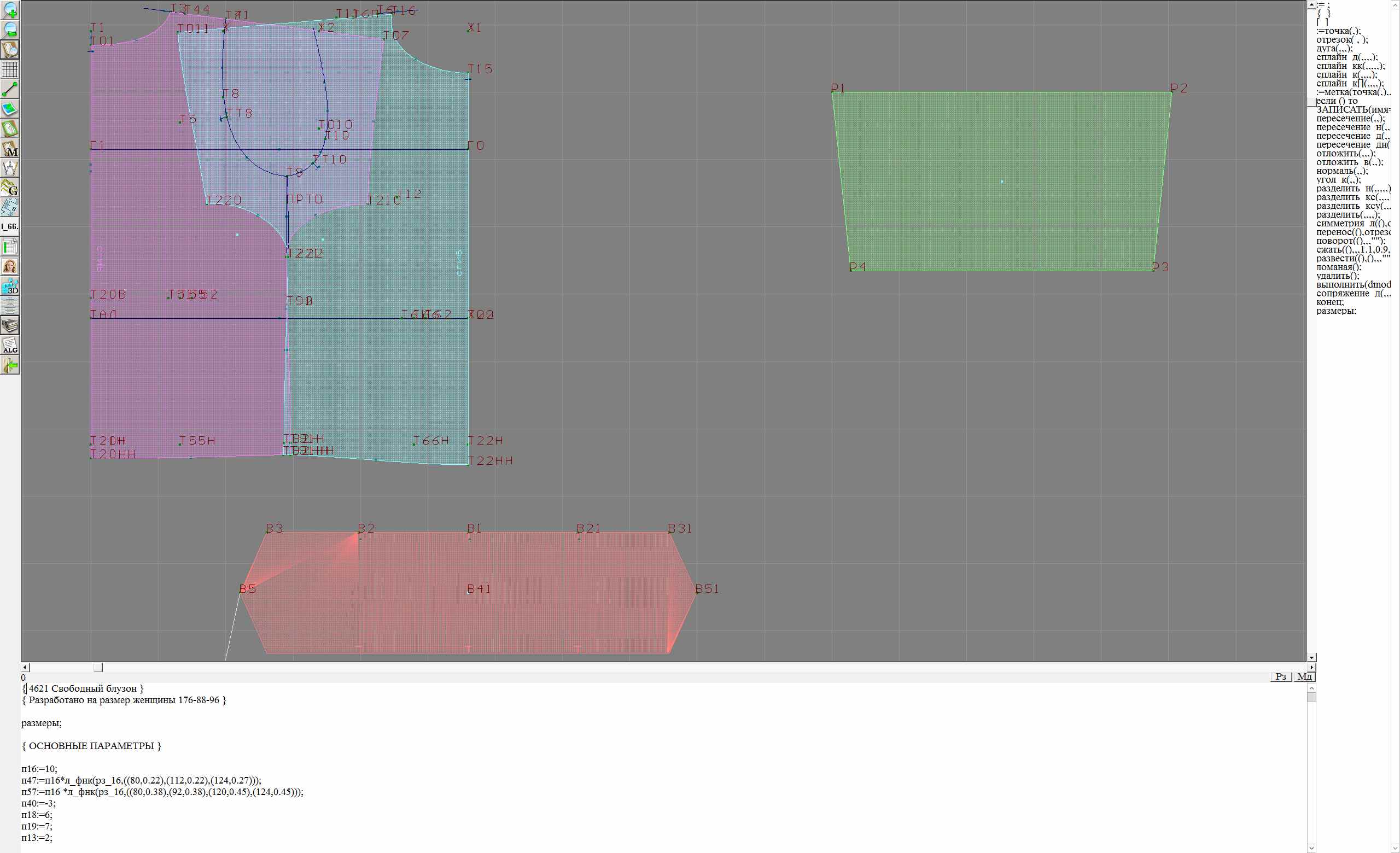Click the i_66. label button
Screen dimensions: 1400x853
[10, 226]
